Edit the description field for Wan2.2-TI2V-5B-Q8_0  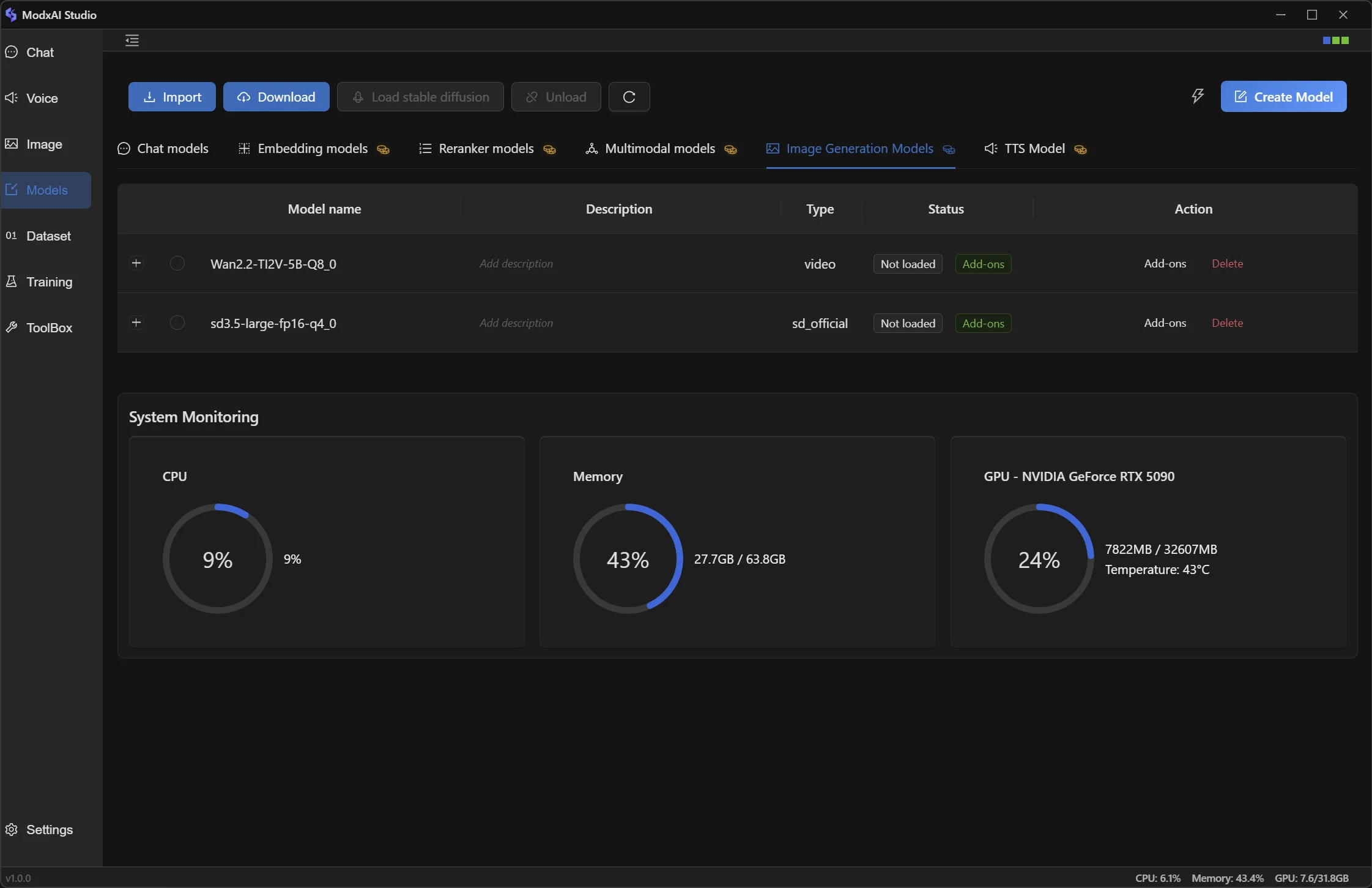(516, 264)
